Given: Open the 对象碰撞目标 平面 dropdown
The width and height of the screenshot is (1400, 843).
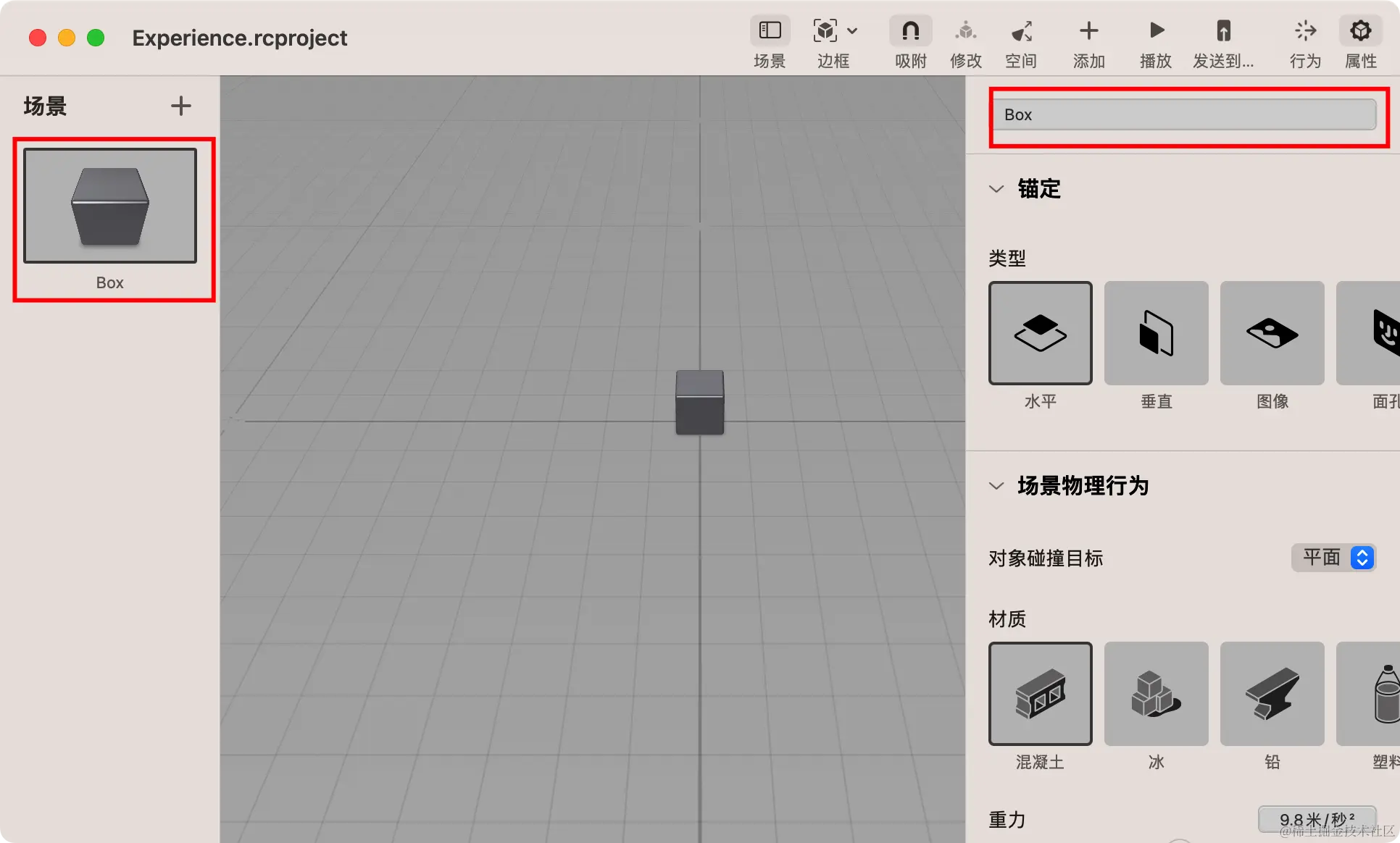Looking at the screenshot, I should [x=1333, y=558].
